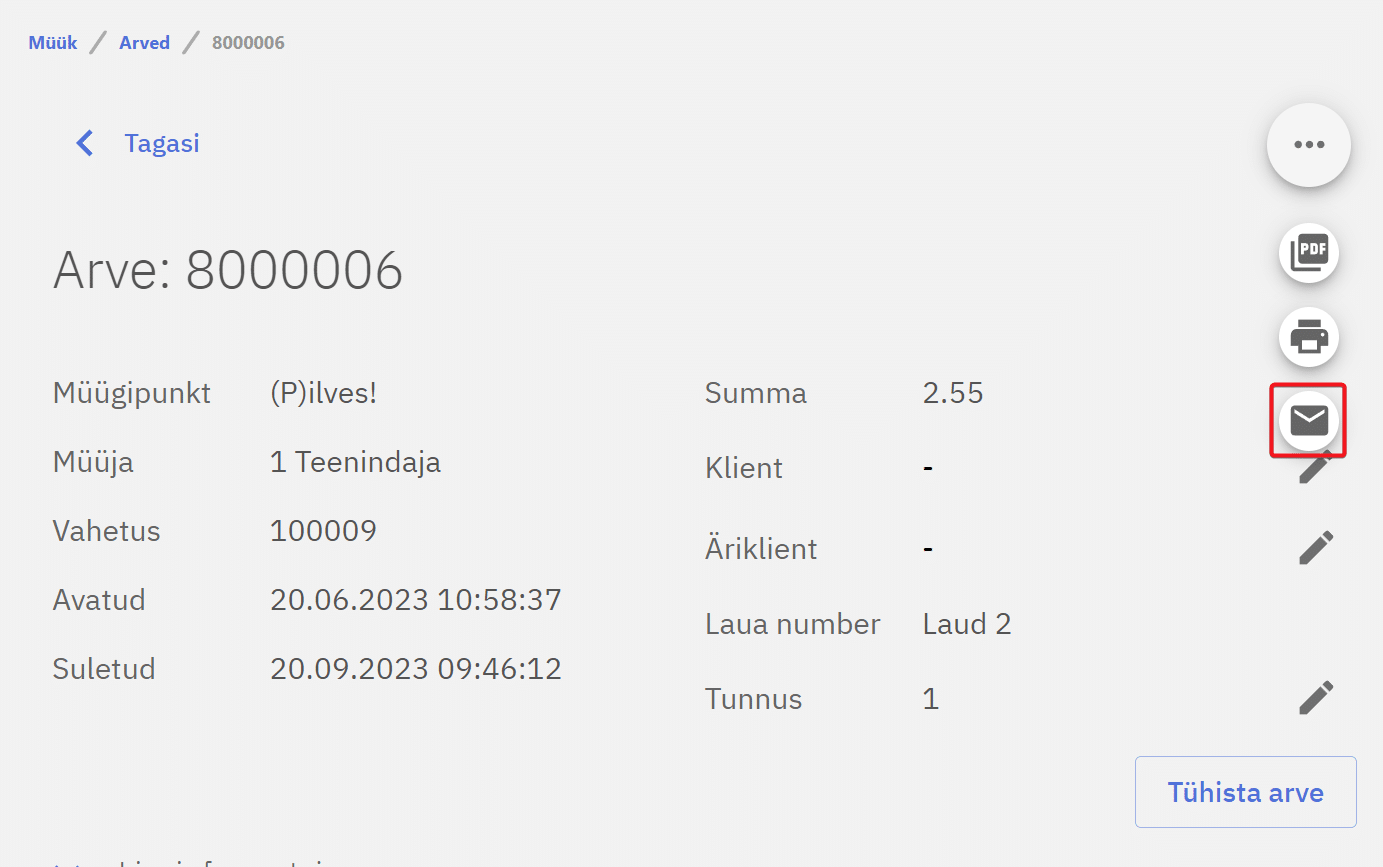Go to Müük in the breadcrumb
1383x867 pixels.
pos(53,43)
